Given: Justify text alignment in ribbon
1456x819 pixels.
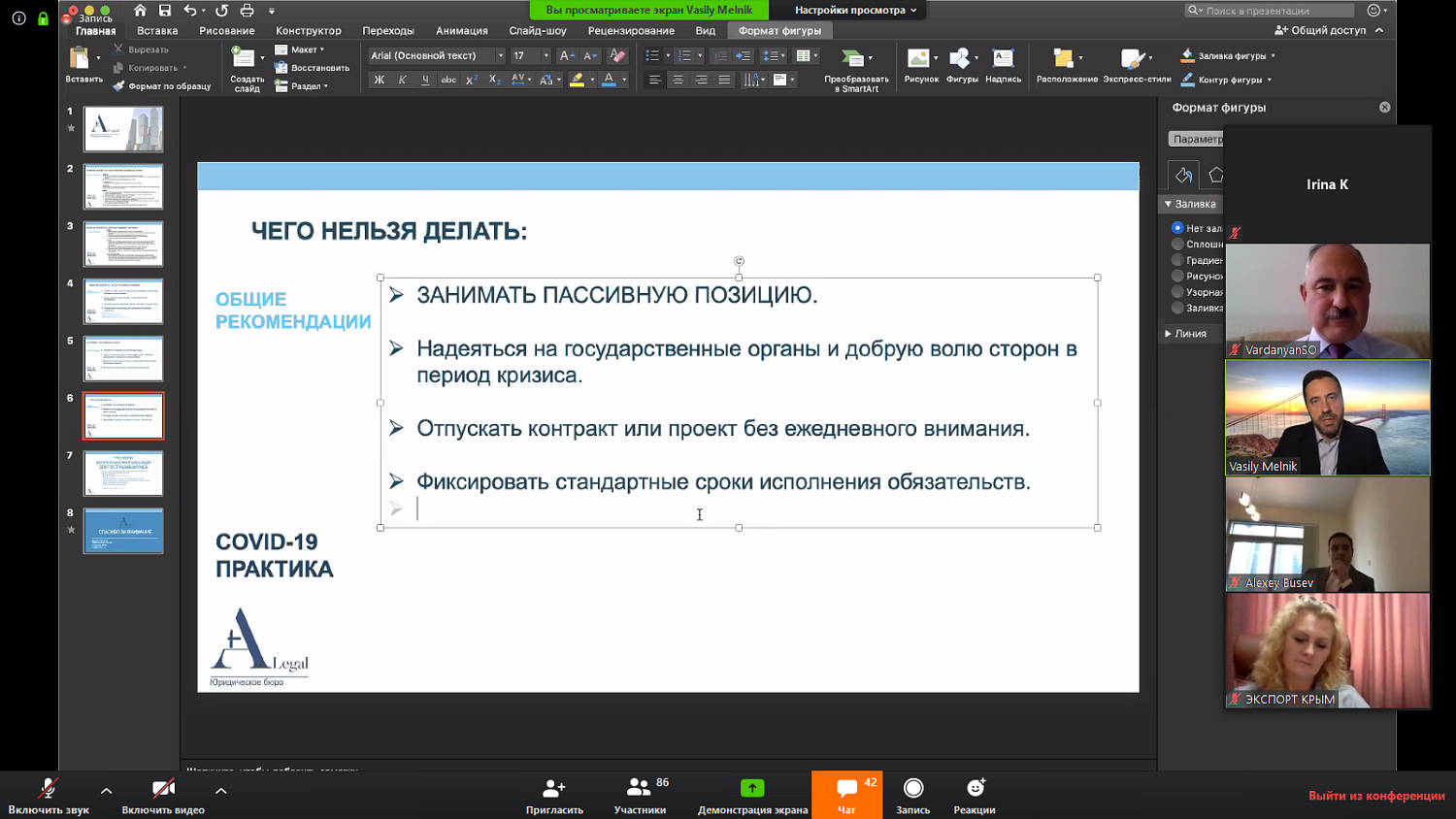Looking at the screenshot, I should 724,80.
